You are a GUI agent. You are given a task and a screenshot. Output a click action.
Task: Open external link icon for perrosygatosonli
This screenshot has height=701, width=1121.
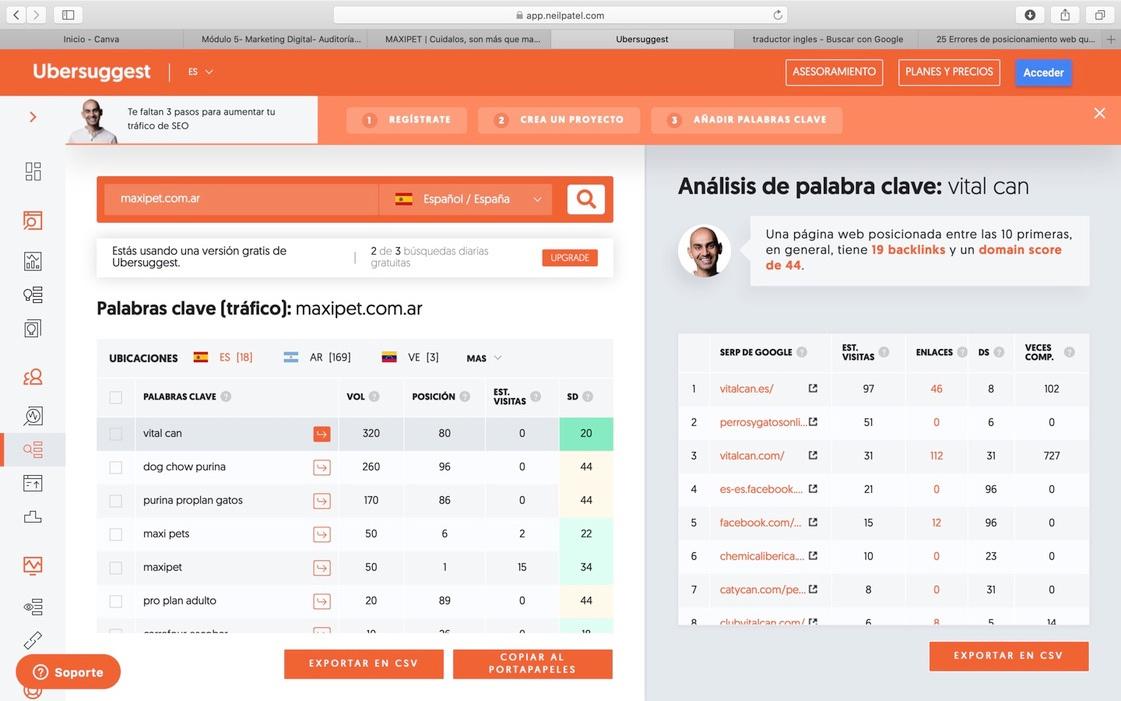coord(813,422)
